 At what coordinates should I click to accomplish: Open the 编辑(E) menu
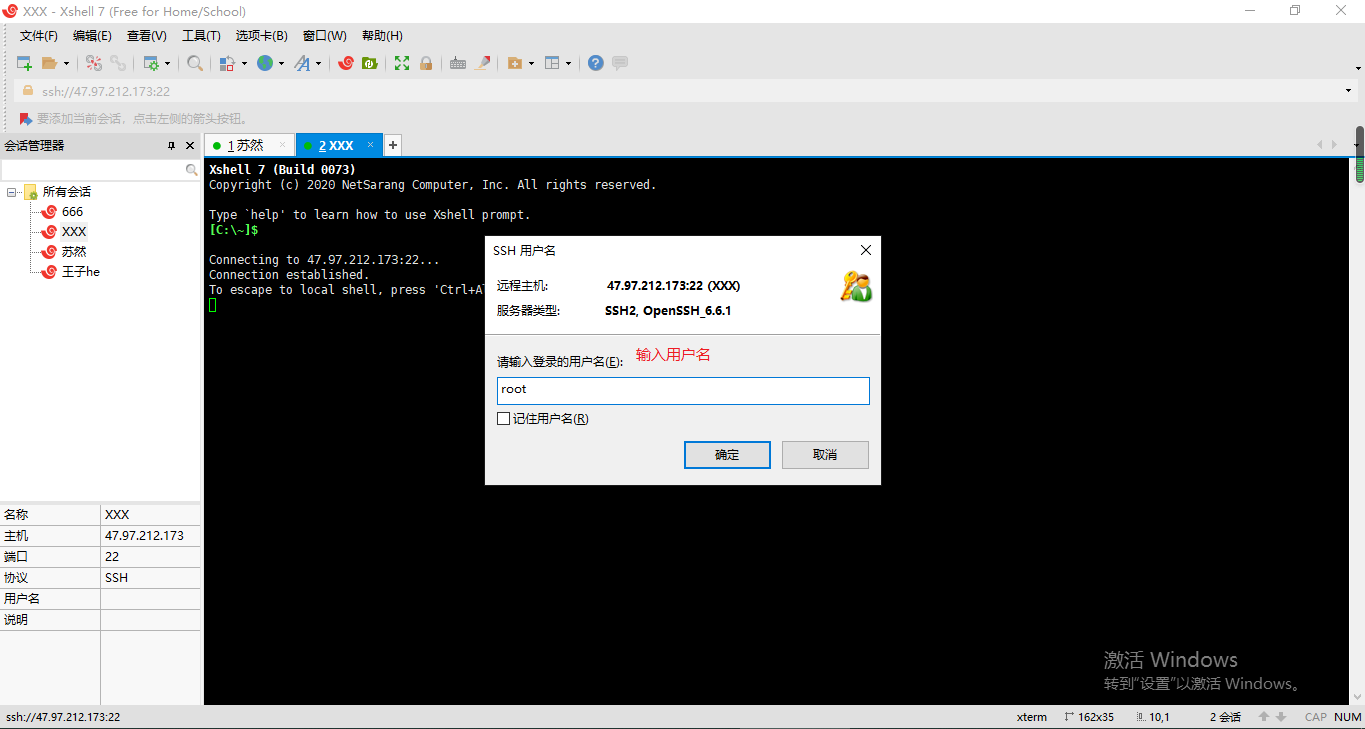92,36
